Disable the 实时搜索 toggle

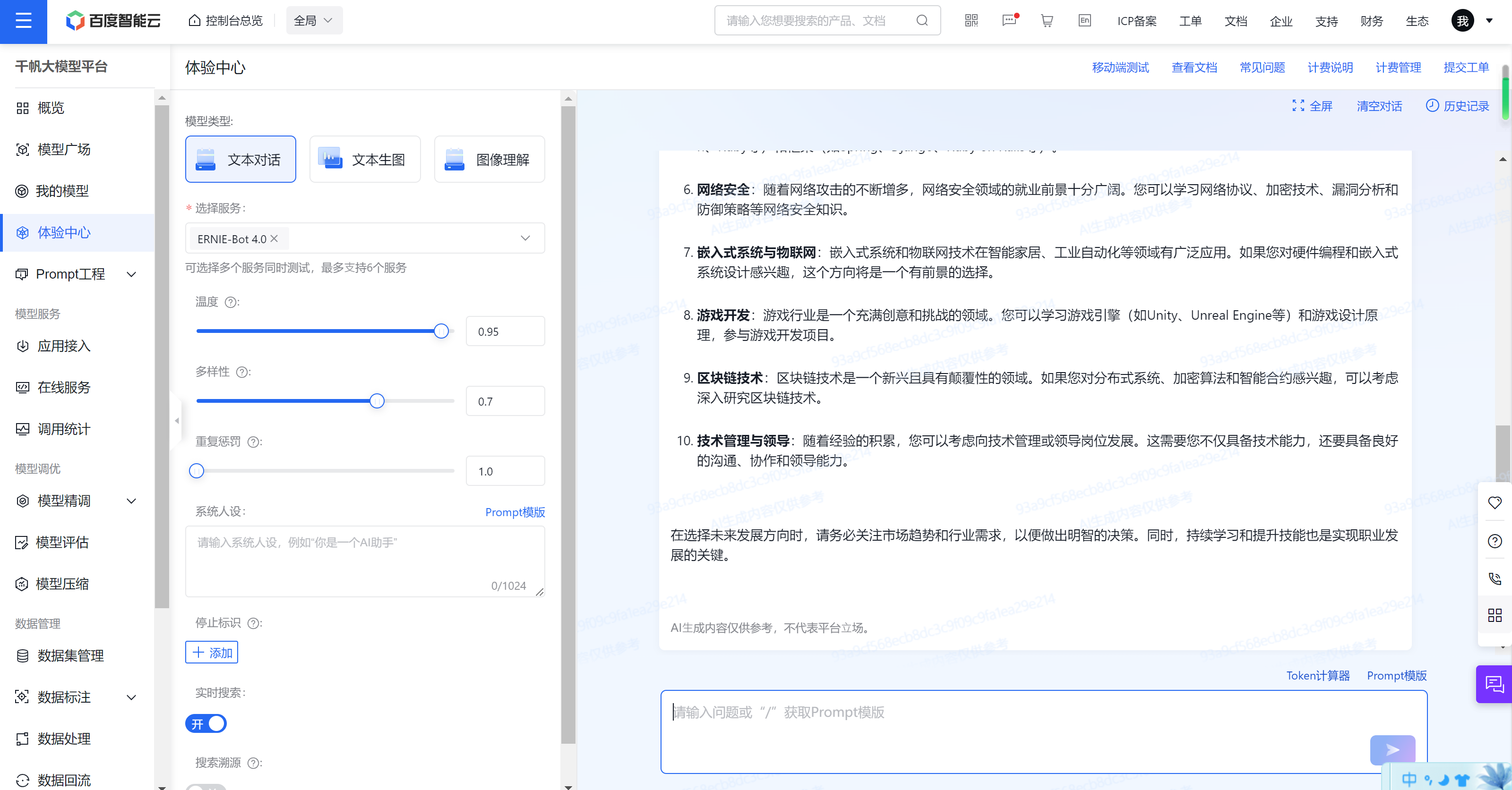[206, 724]
